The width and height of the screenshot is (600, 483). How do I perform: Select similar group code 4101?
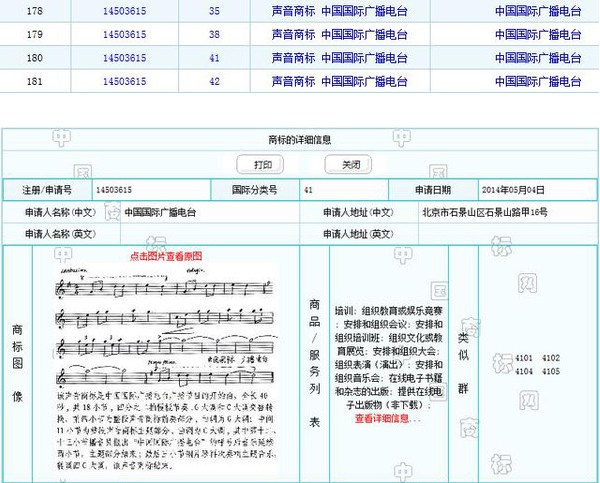[x=523, y=358]
